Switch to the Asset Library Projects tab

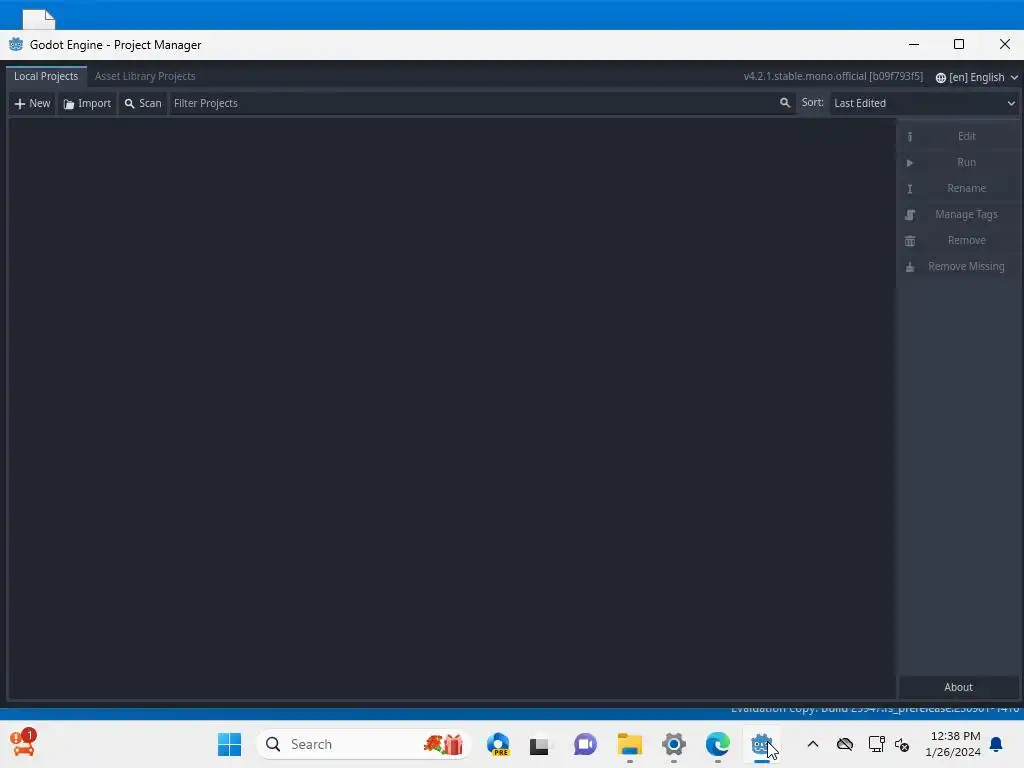145,76
